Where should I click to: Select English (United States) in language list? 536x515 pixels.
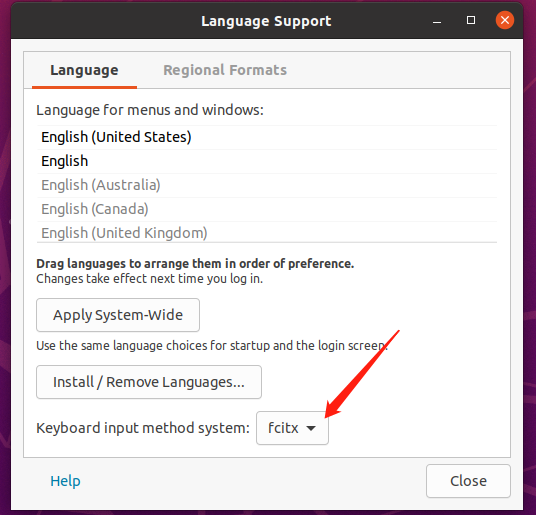tap(267, 137)
